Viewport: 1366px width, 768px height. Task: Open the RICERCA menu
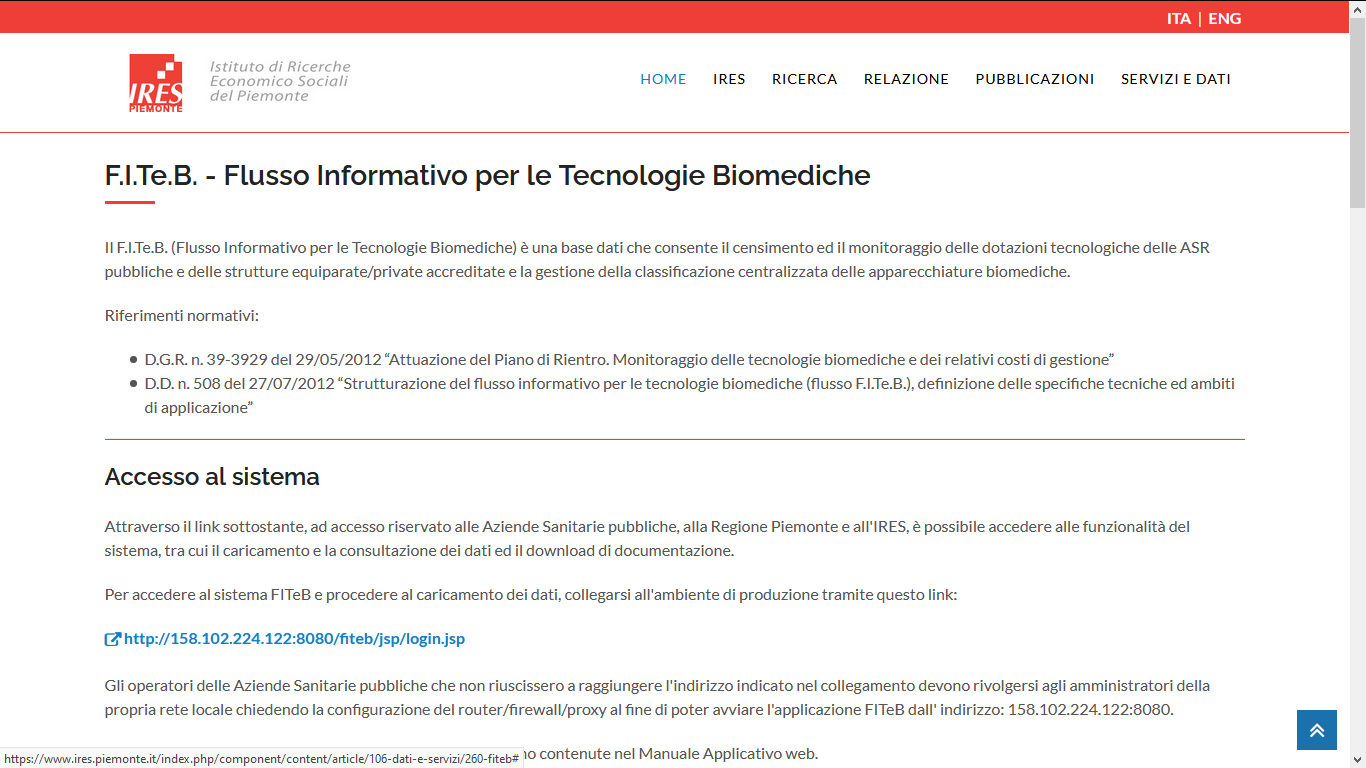pos(804,79)
